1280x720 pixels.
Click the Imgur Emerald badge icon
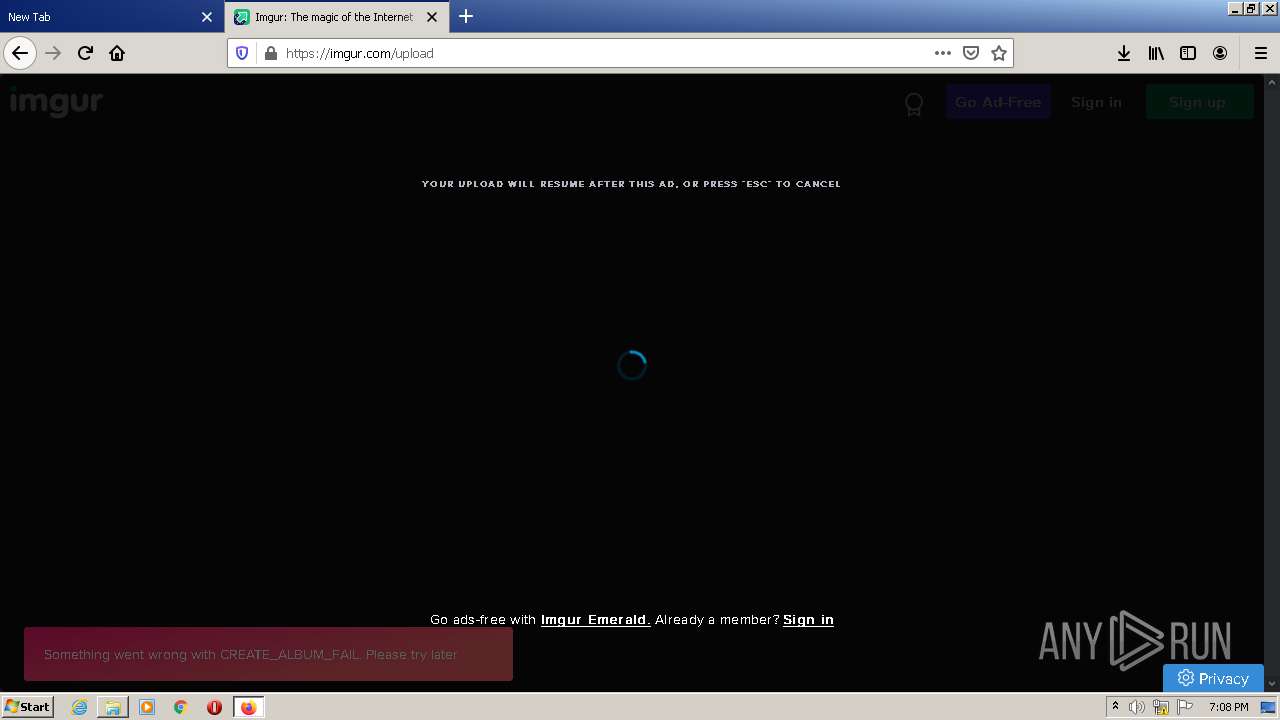(x=913, y=104)
